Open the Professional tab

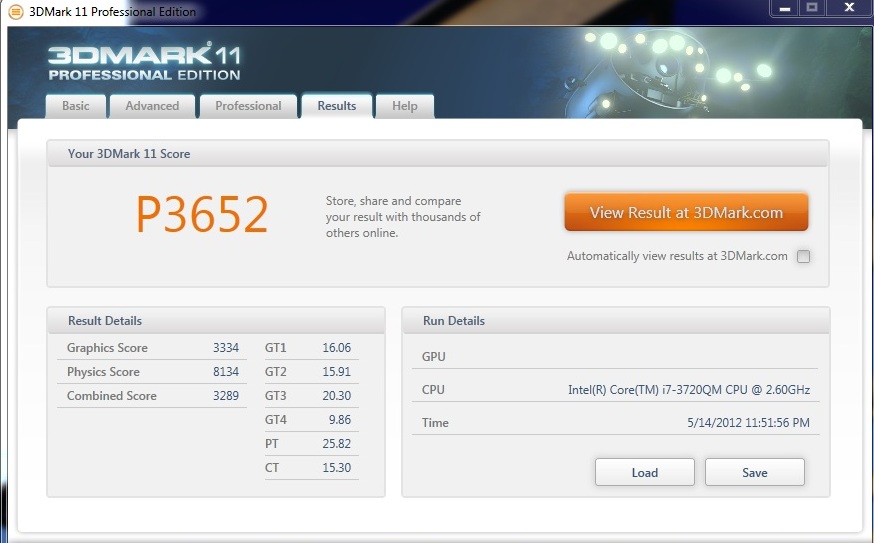click(x=248, y=106)
